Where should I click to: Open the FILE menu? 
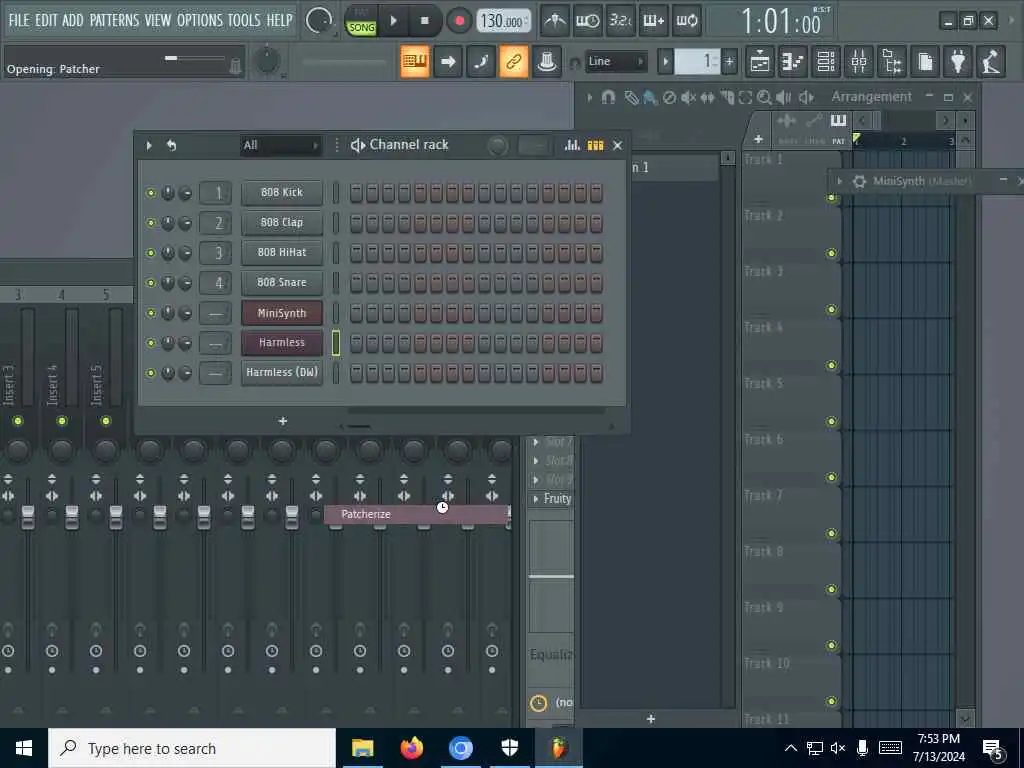[x=19, y=20]
